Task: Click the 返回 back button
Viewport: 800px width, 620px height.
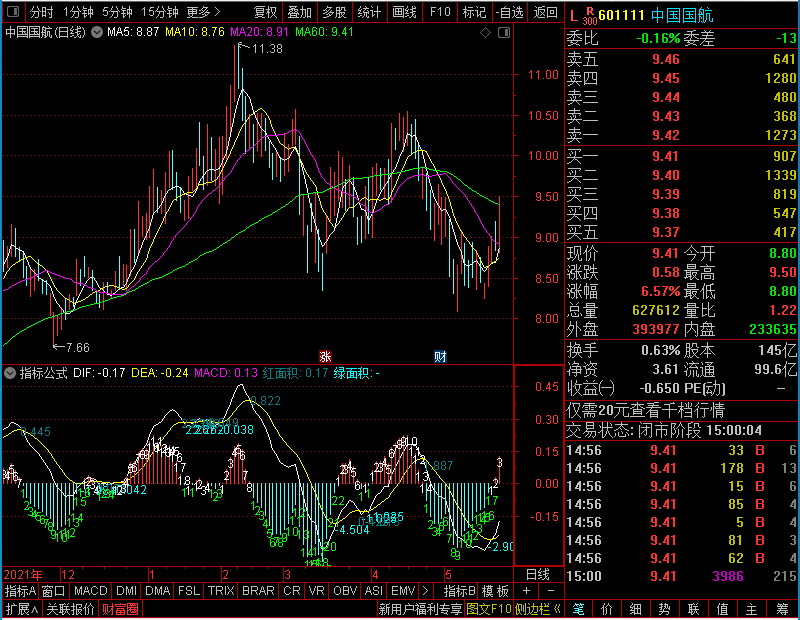Action: (545, 12)
